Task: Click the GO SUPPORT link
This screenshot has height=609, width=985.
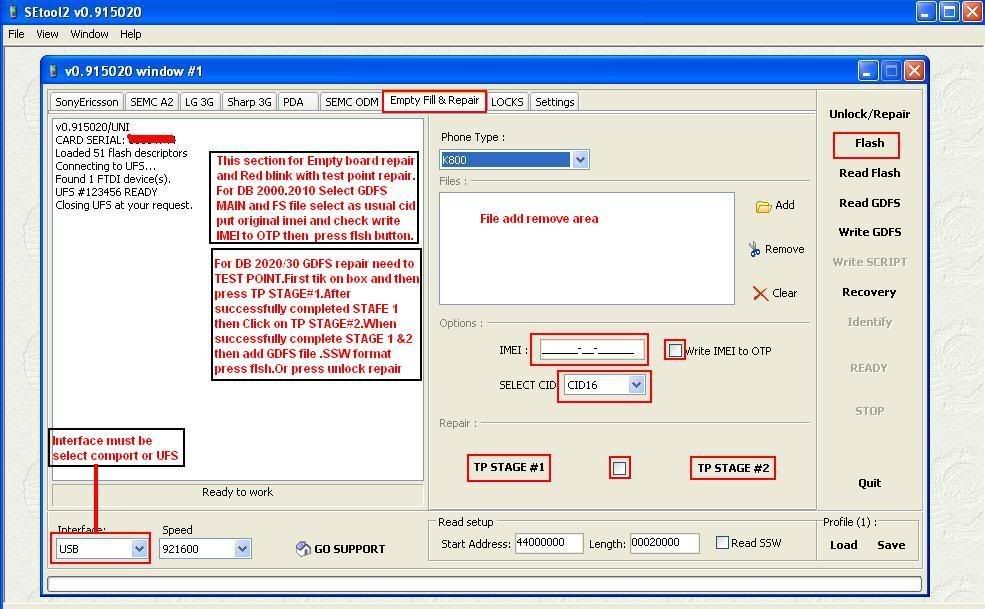Action: pyautogui.click(x=349, y=549)
